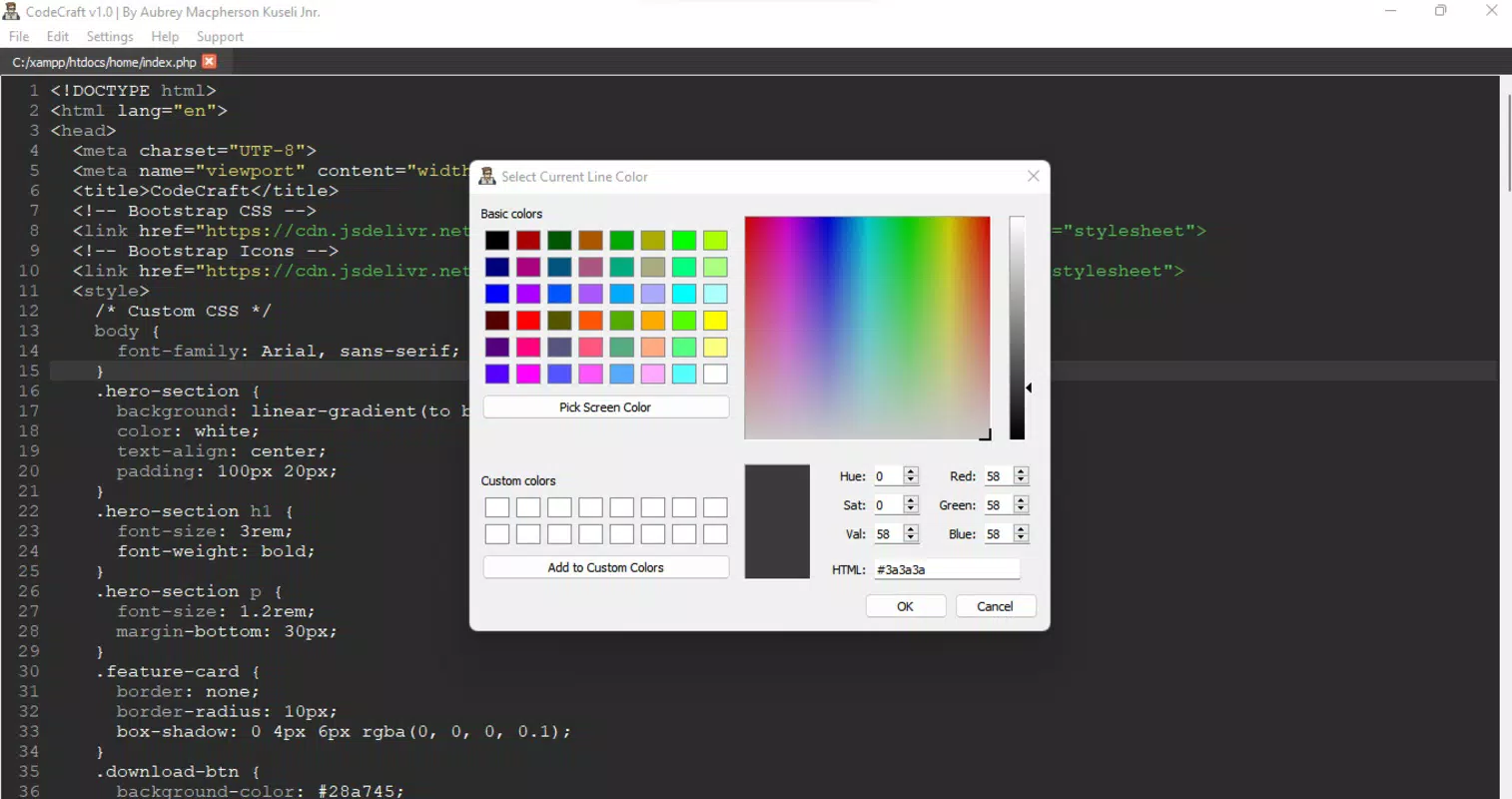Open the Edit menu
The width and height of the screenshot is (1512, 799).
58,37
